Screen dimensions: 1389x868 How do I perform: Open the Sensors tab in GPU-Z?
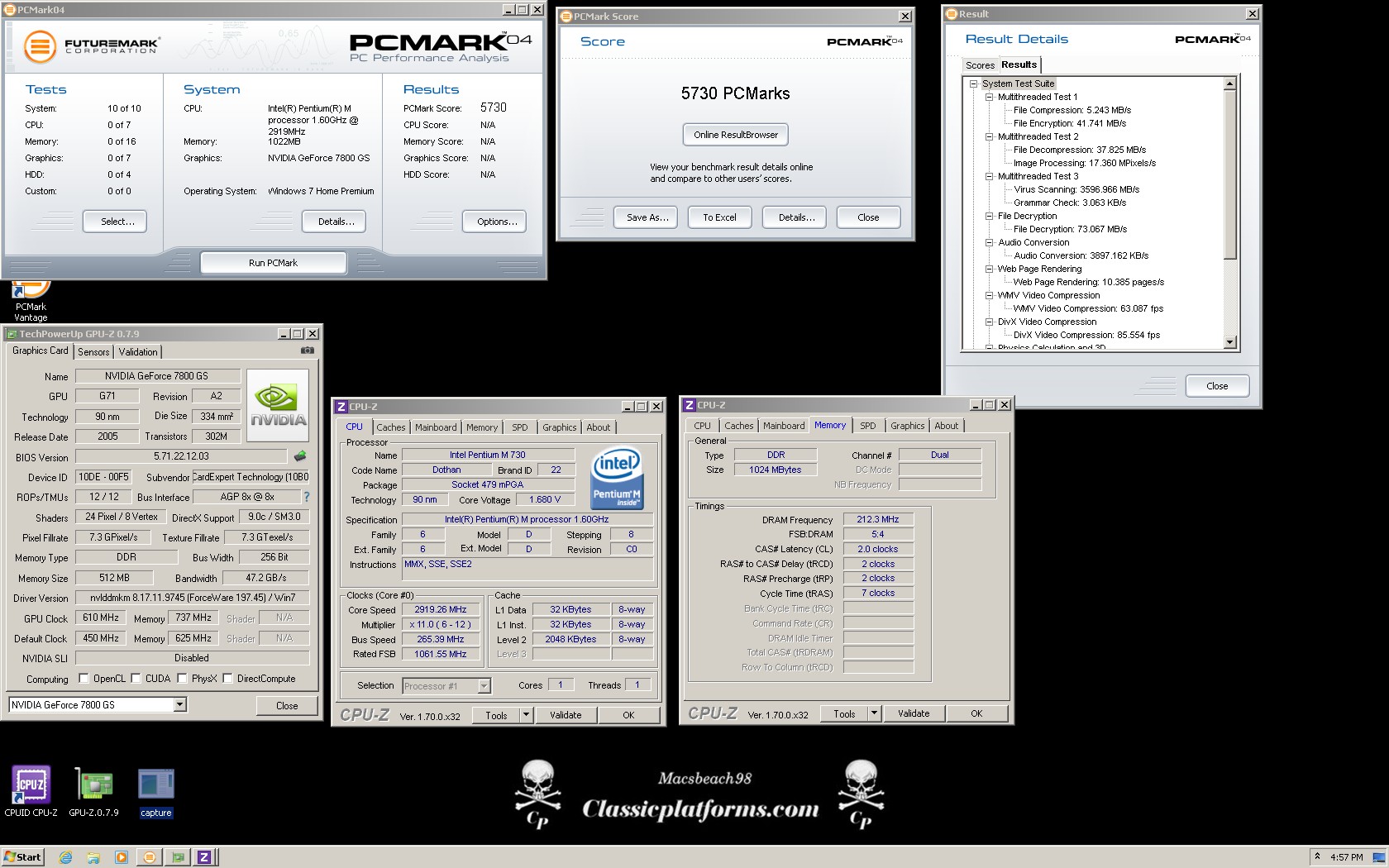click(x=93, y=351)
